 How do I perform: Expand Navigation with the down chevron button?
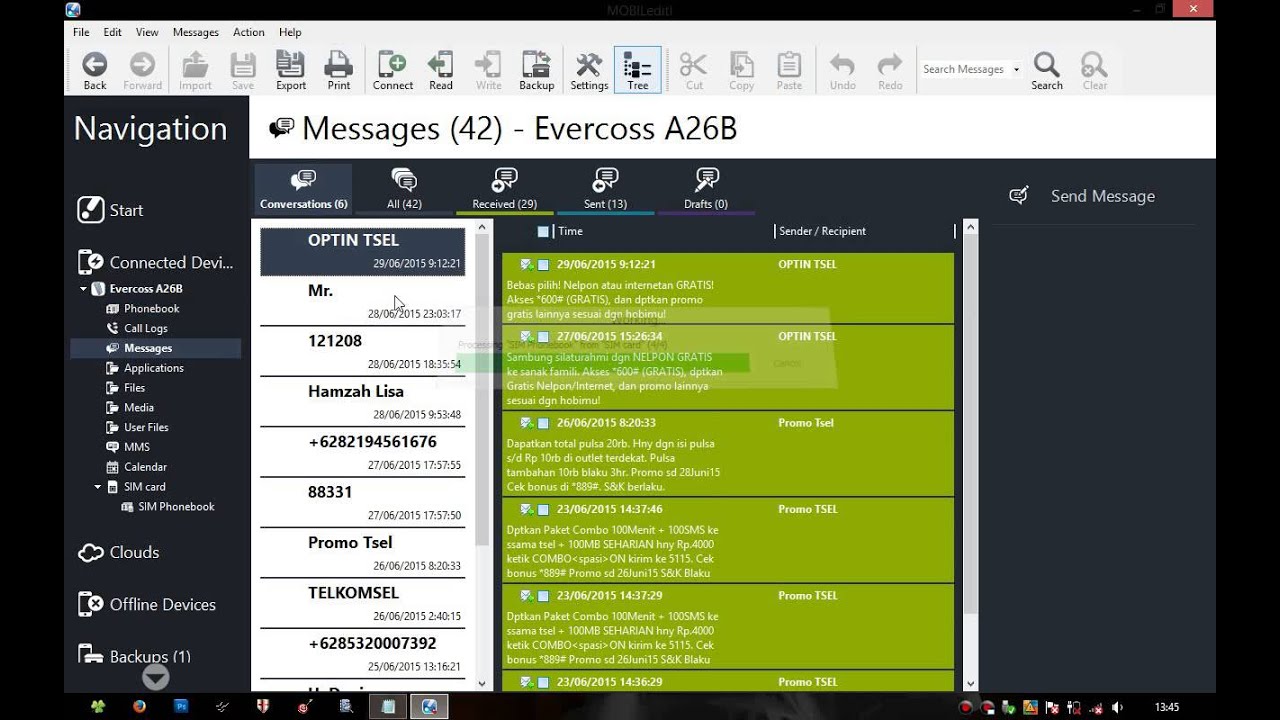pos(155,677)
